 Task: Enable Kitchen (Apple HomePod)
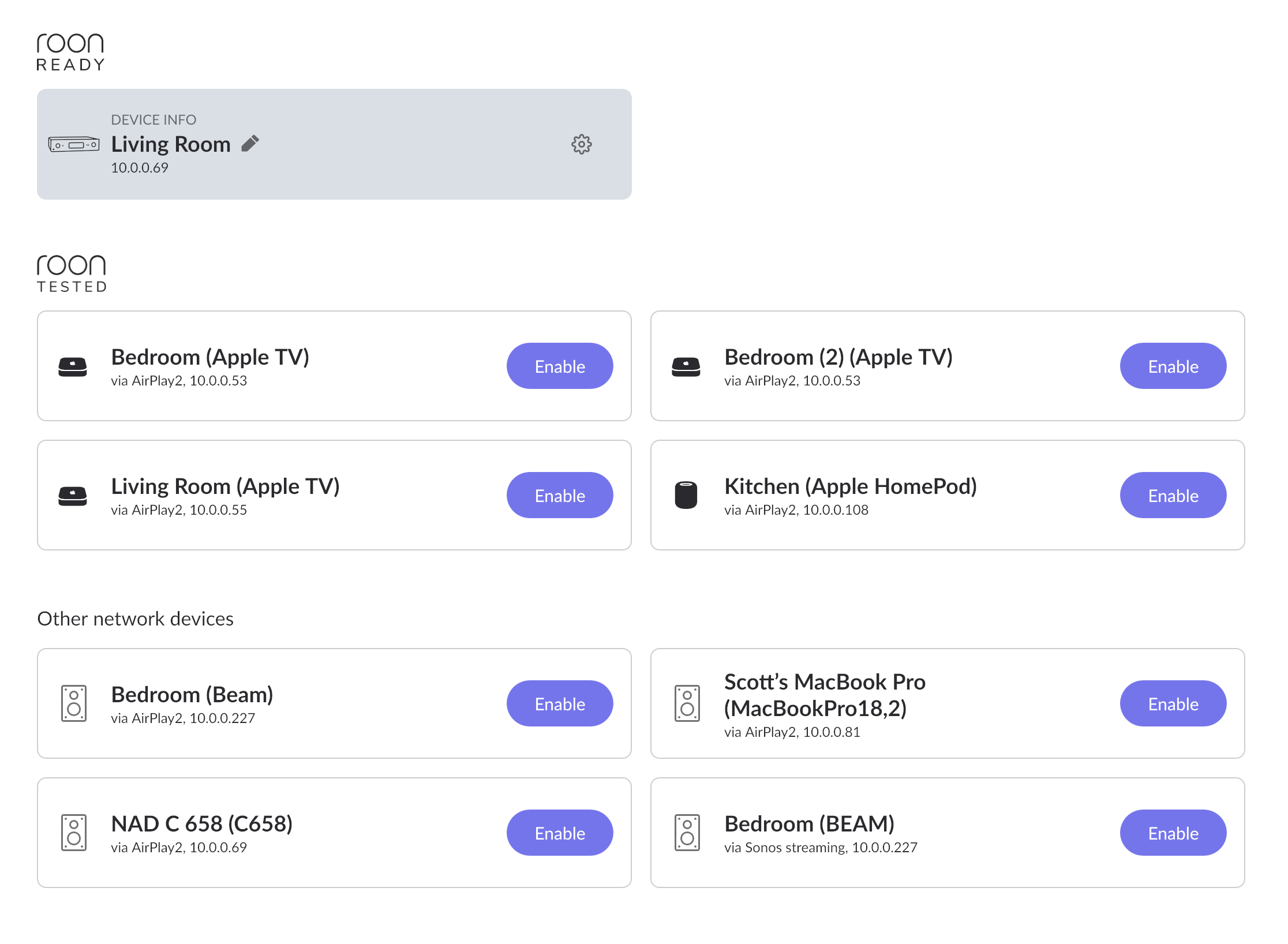click(x=1173, y=495)
